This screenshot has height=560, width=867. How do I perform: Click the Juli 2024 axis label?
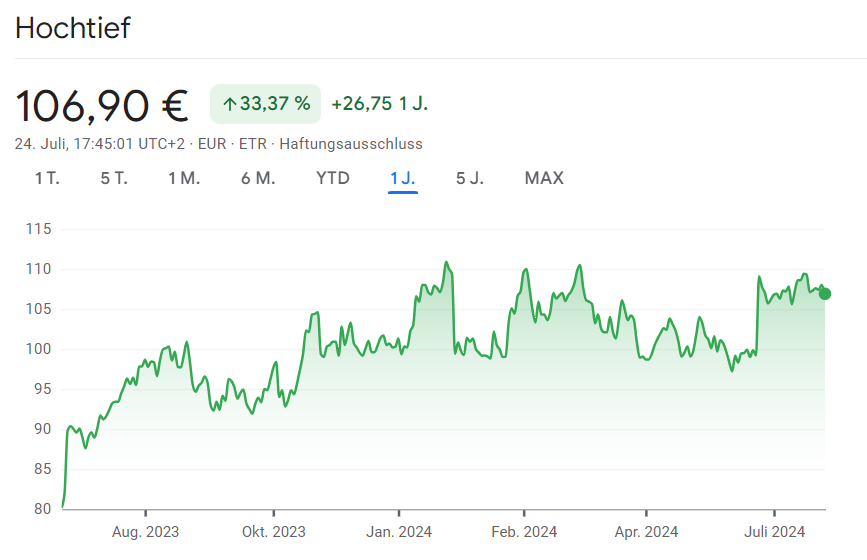pos(774,532)
